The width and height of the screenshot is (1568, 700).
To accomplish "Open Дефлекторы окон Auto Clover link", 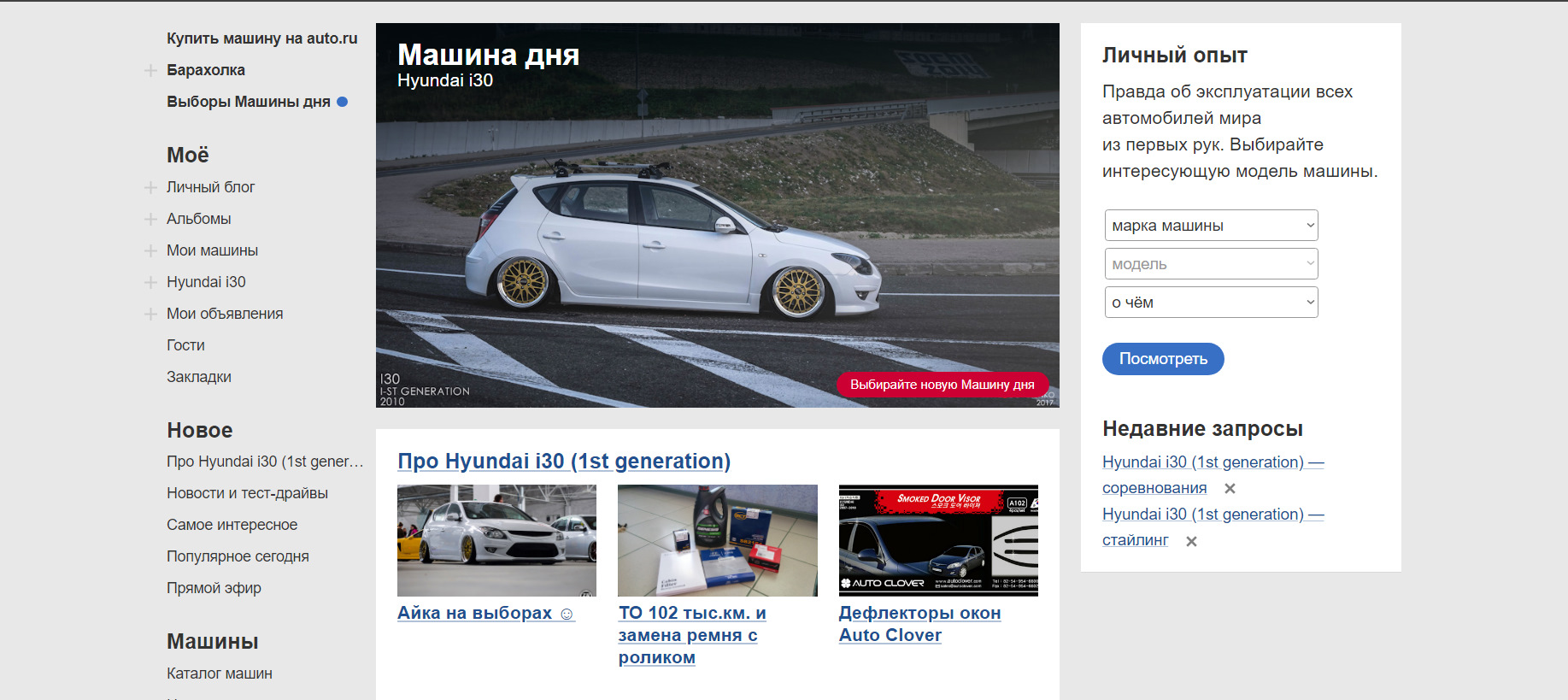I will click(919, 624).
